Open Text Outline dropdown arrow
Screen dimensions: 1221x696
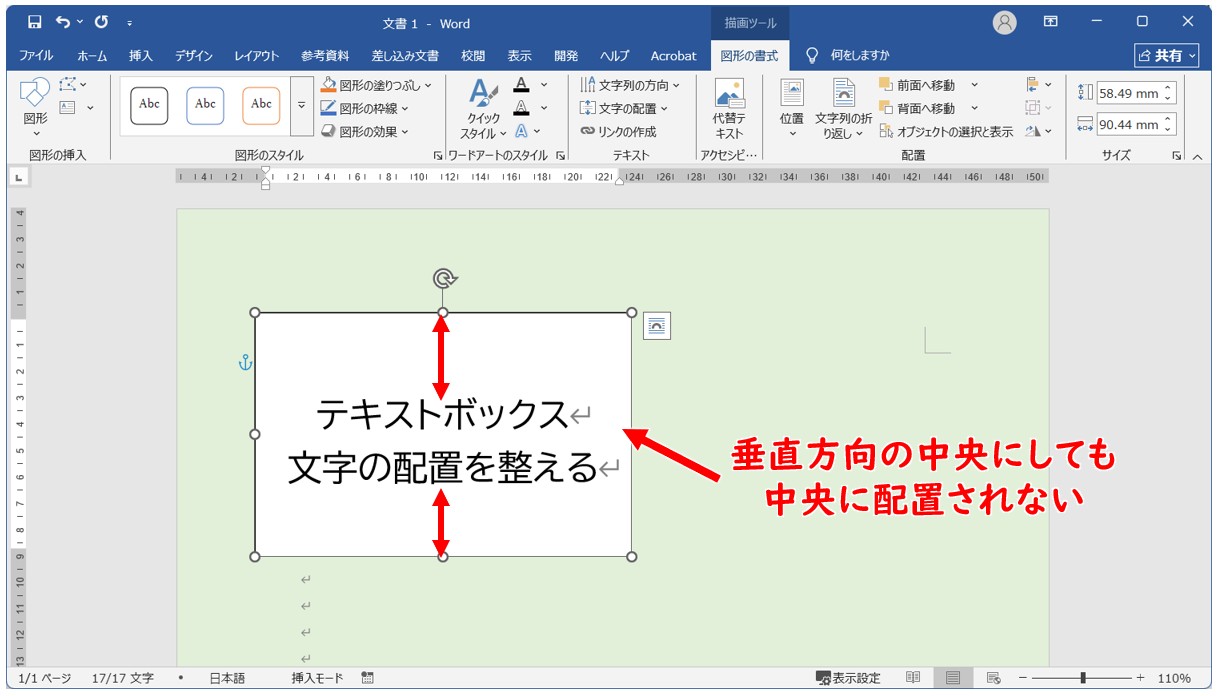544,108
